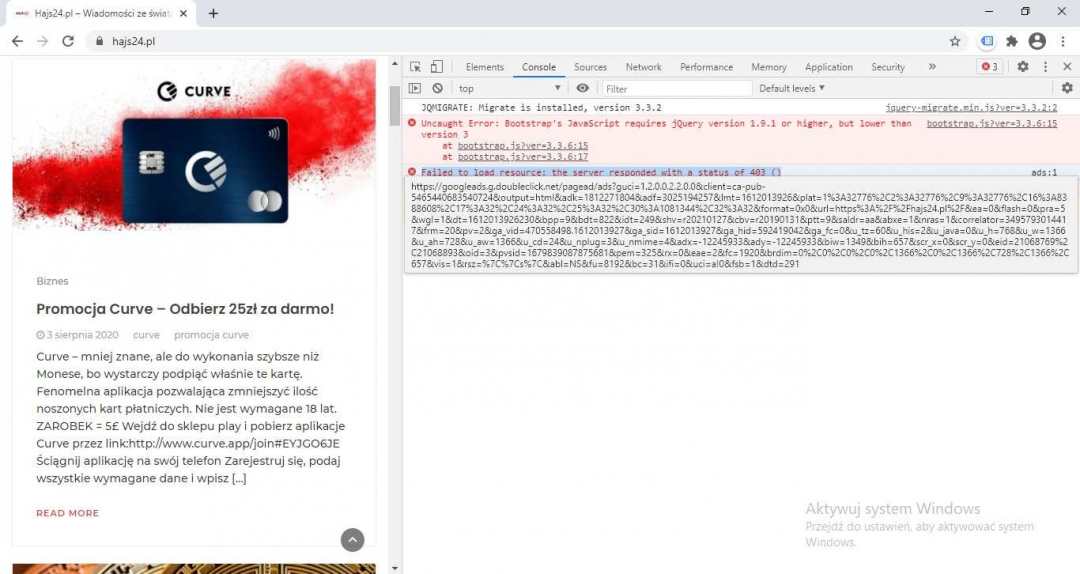Click the scroll-to-top arrow button

point(352,540)
